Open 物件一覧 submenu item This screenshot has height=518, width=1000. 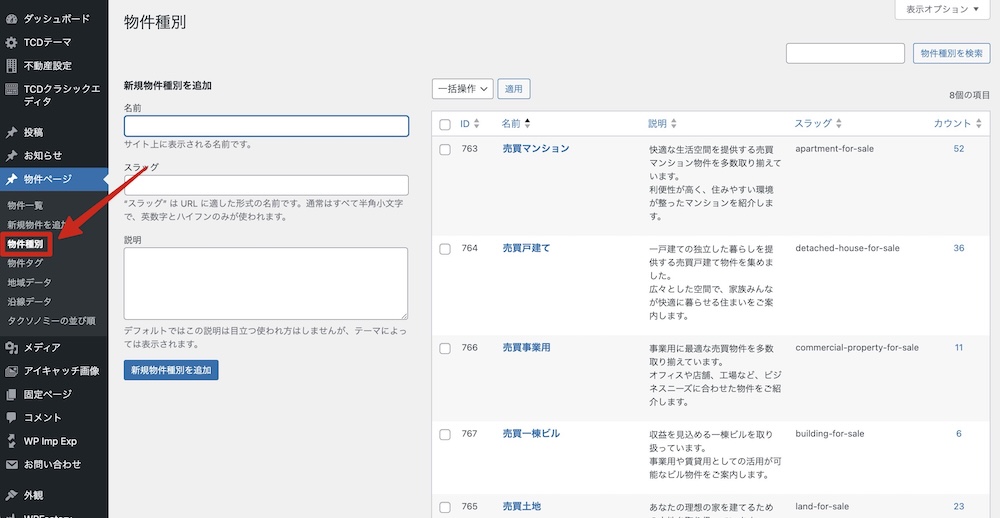(x=26, y=205)
